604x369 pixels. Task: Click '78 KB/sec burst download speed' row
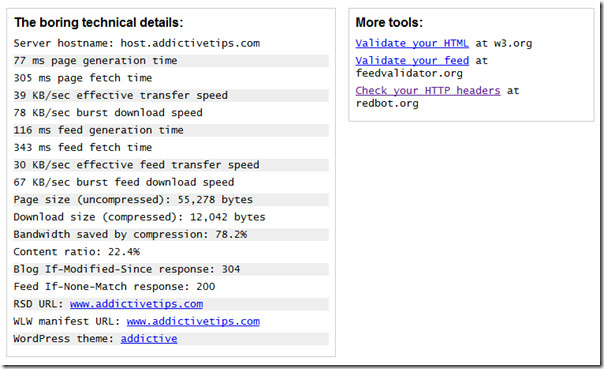coord(171,112)
